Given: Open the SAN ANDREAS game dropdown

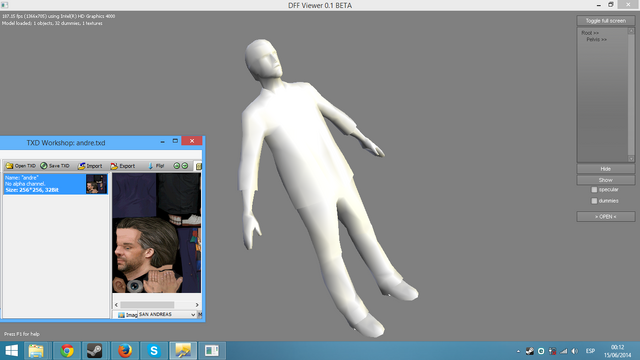Looking at the screenshot, I should pos(167,314).
